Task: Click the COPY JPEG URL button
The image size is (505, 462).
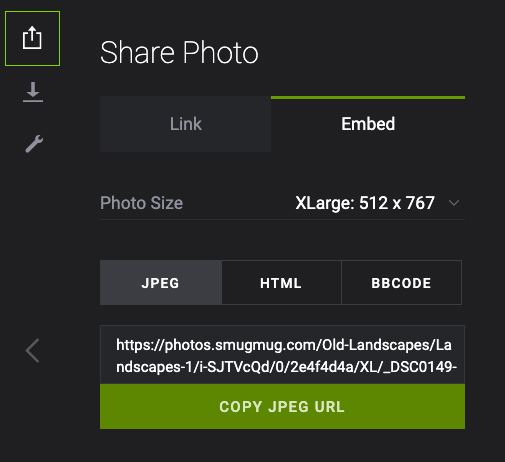Action: (282, 407)
